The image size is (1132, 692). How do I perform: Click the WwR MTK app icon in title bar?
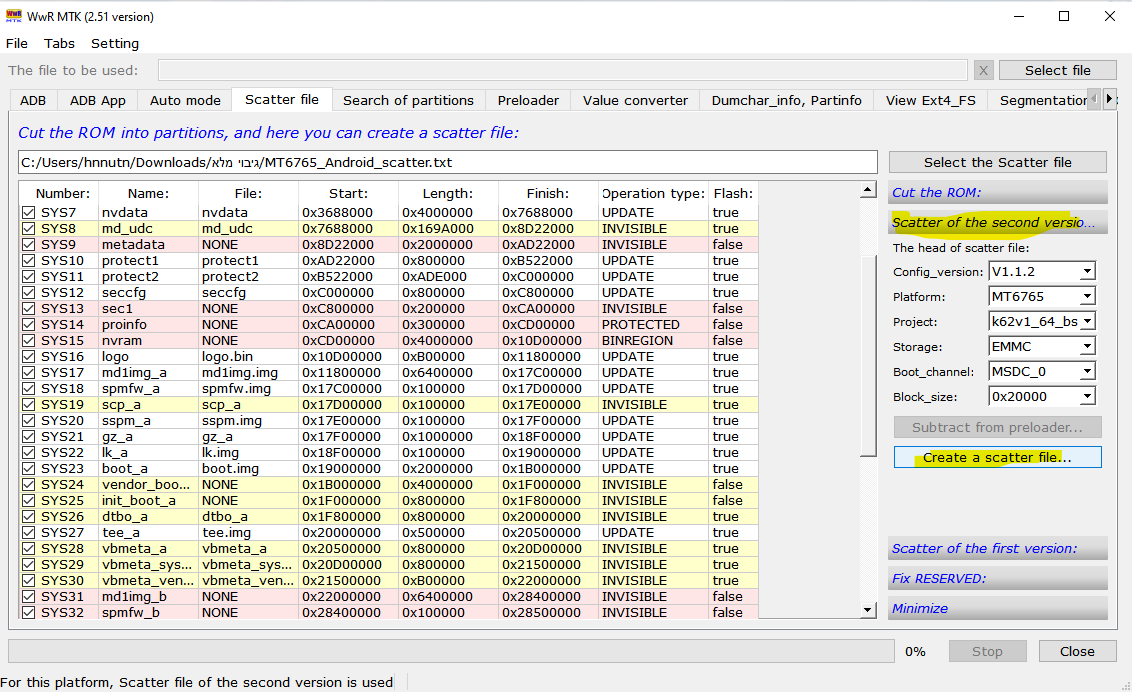(x=14, y=16)
